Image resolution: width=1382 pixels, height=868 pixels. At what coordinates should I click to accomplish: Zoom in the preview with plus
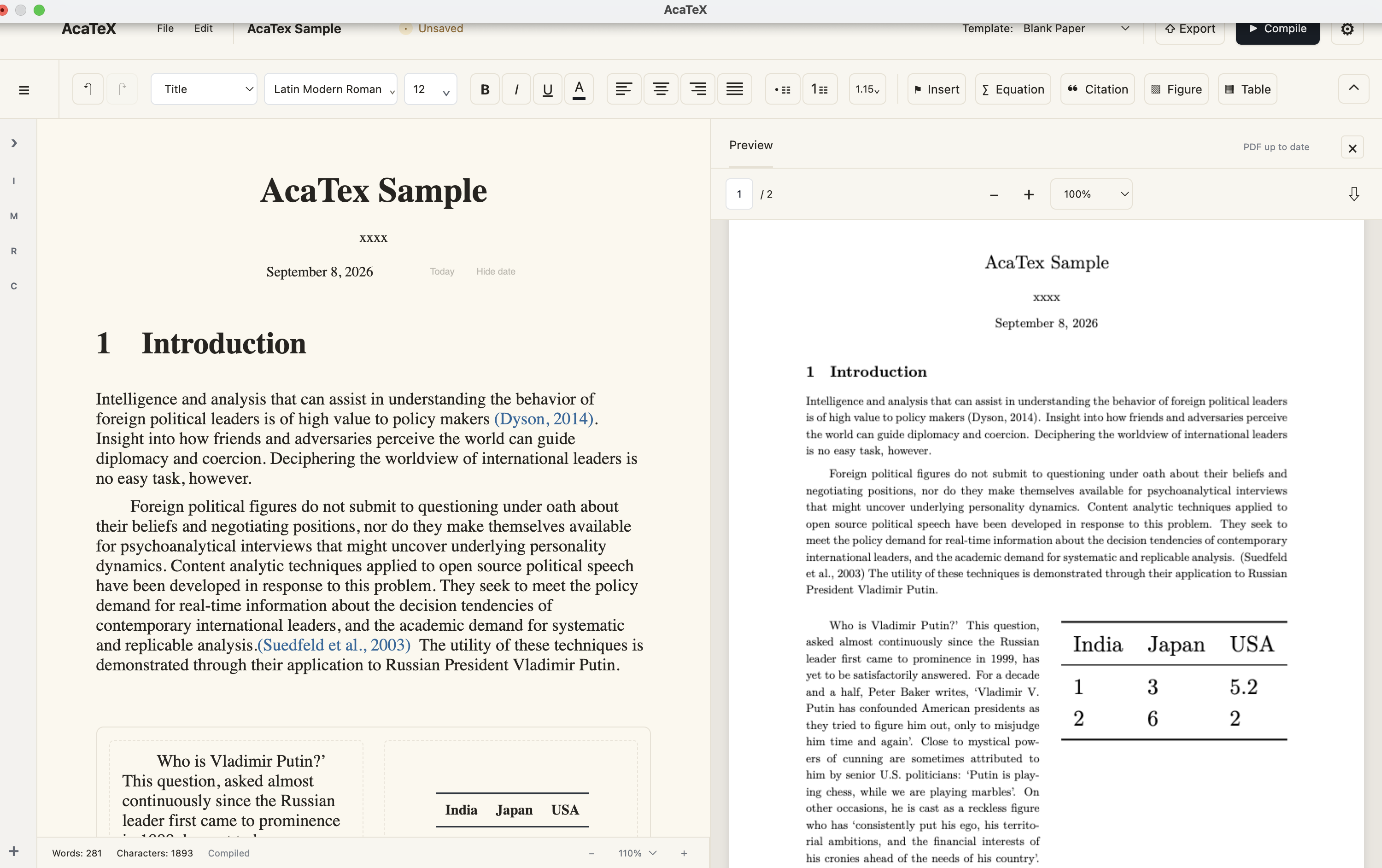[1029, 195]
